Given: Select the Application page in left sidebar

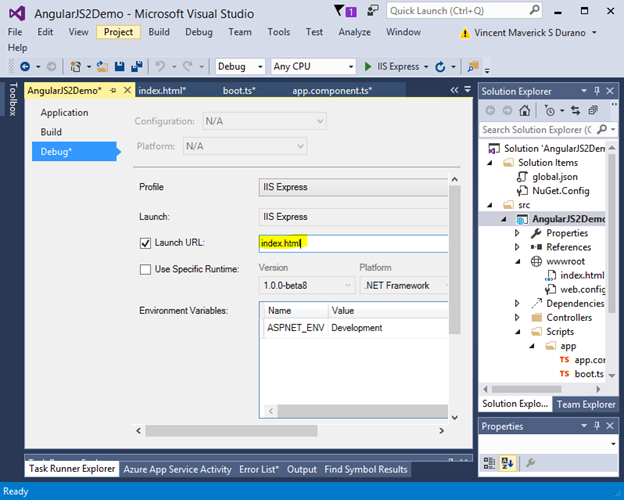Looking at the screenshot, I should (x=64, y=113).
